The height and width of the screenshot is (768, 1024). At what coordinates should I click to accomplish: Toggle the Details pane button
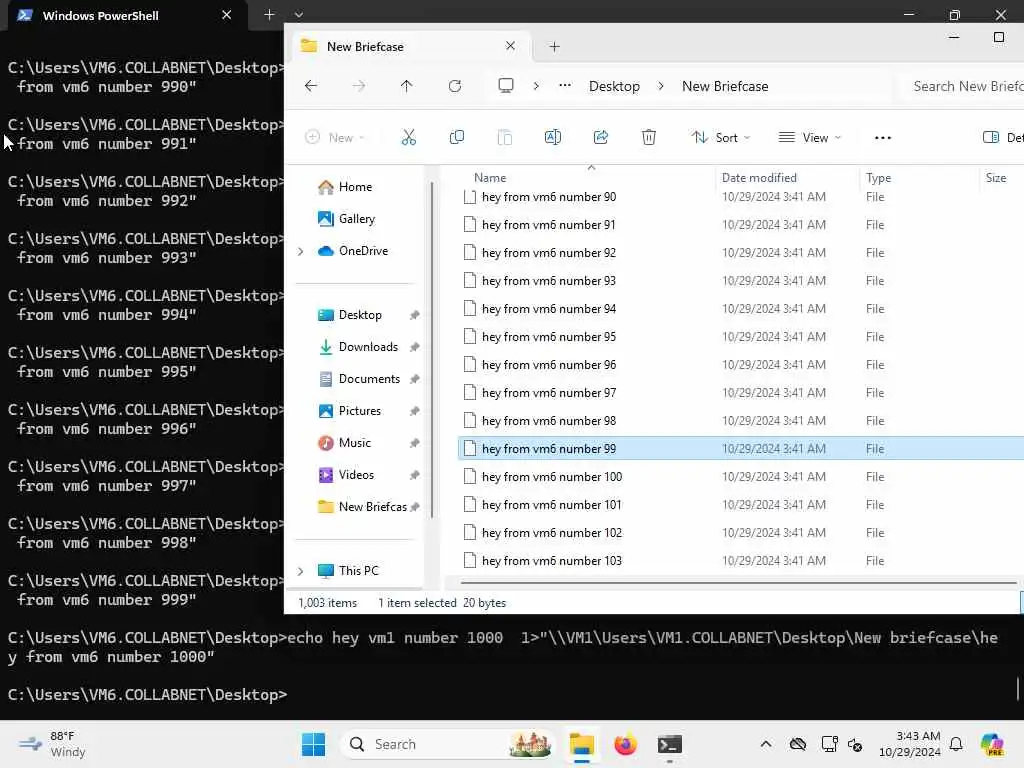coord(1002,137)
